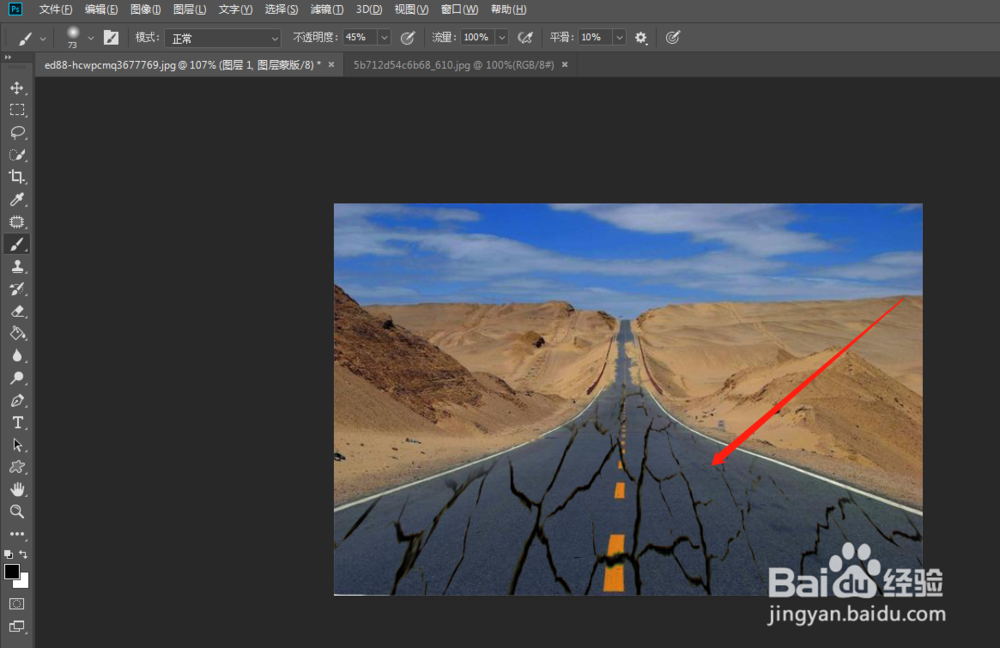
Task: Open the Edit Toolbar three-dots button
Action: click(17, 534)
